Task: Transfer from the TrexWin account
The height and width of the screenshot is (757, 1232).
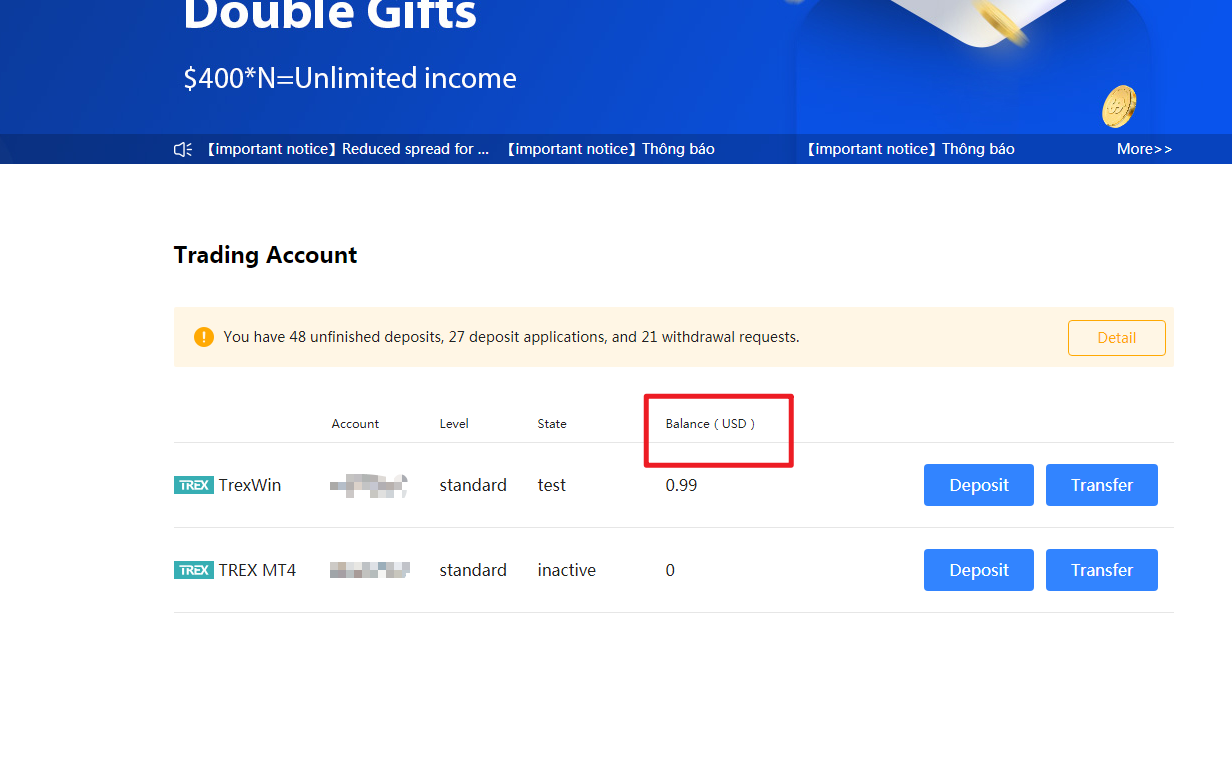Action: [x=1102, y=485]
